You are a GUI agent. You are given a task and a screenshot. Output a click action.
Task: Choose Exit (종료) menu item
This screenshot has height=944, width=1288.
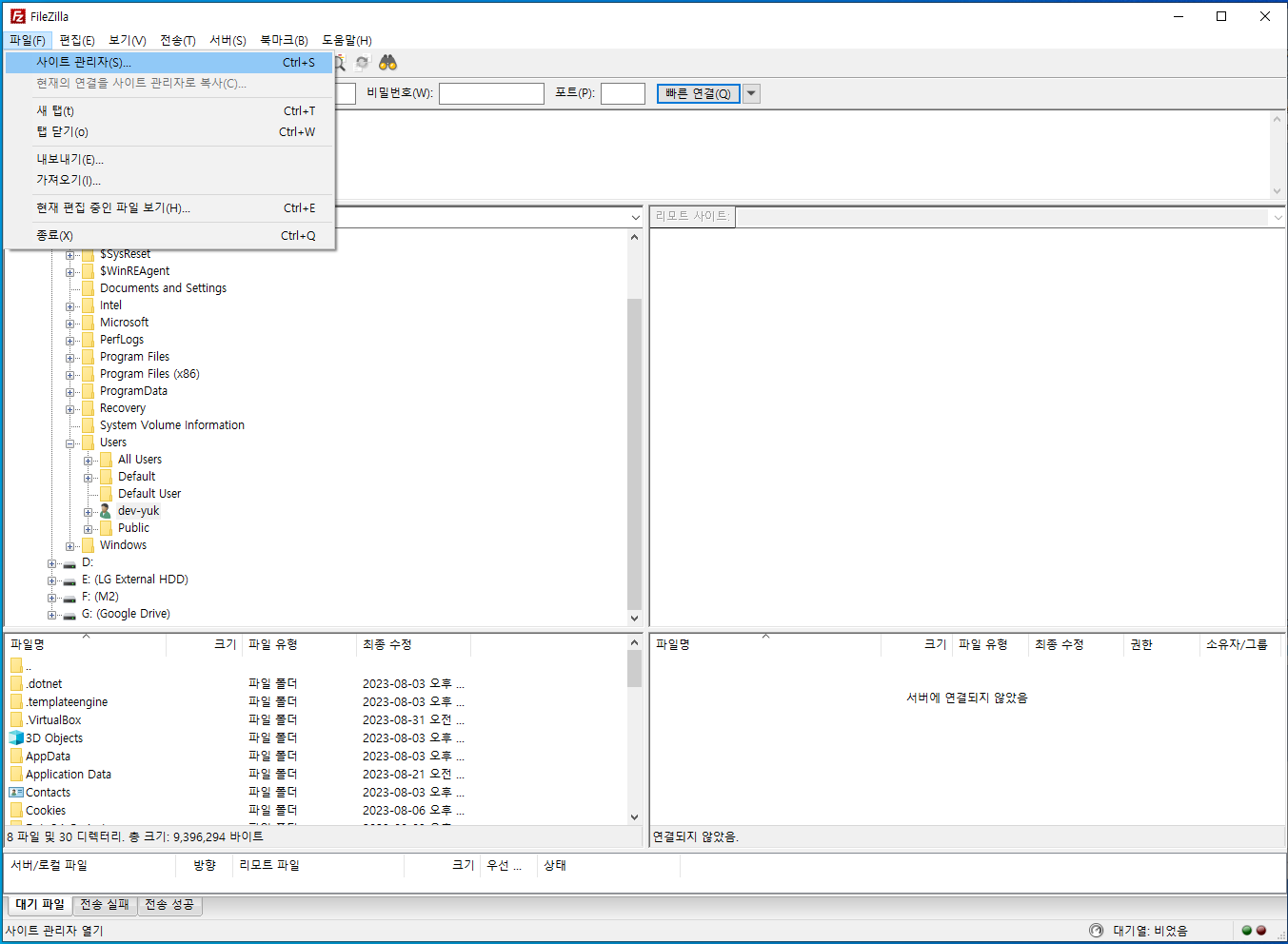click(x=169, y=236)
